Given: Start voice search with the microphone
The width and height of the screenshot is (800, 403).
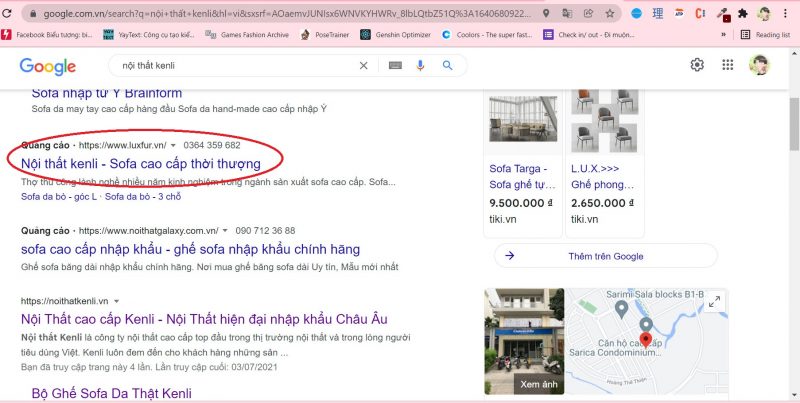Looking at the screenshot, I should (420, 65).
